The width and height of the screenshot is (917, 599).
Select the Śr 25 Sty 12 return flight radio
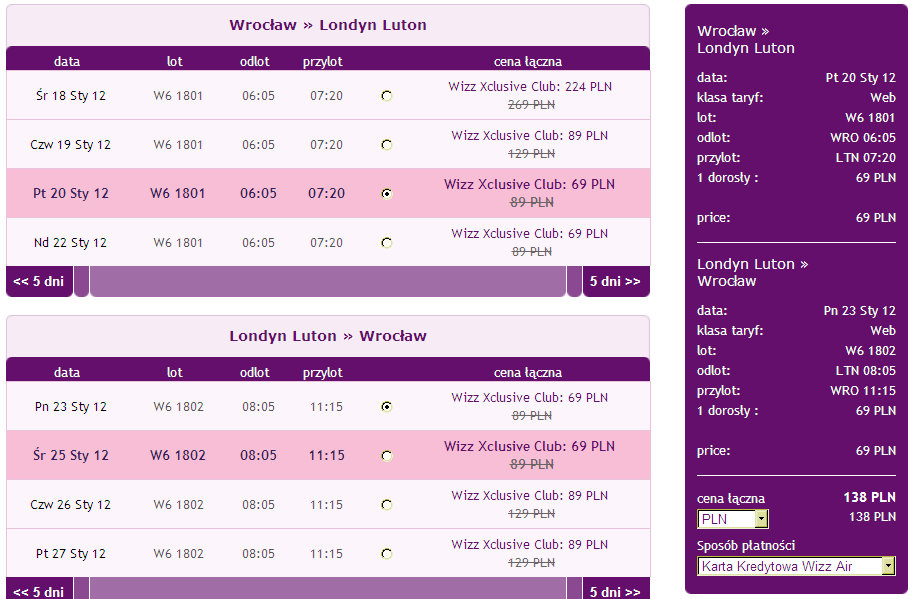[x=387, y=456]
